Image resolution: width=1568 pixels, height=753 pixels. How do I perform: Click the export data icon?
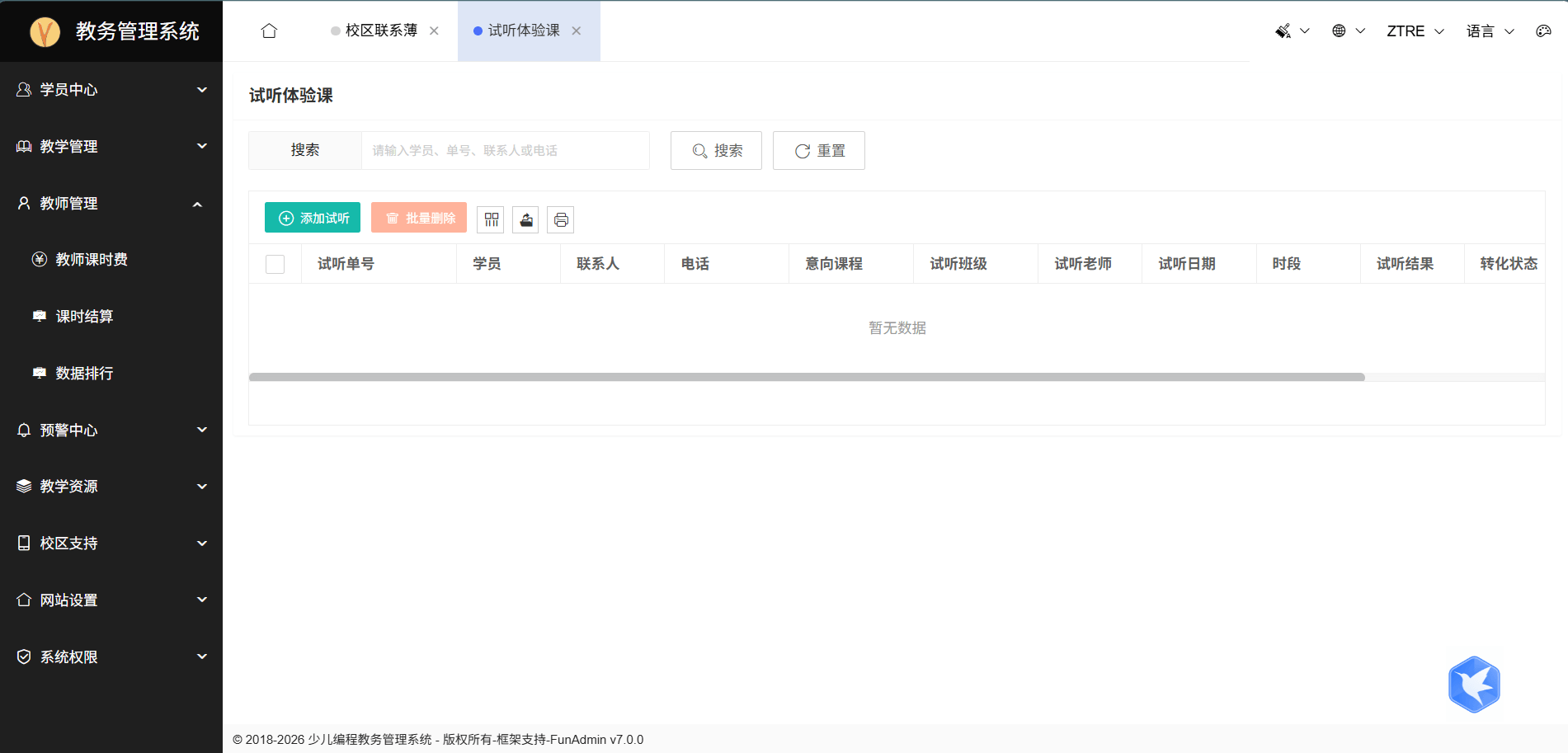click(525, 219)
